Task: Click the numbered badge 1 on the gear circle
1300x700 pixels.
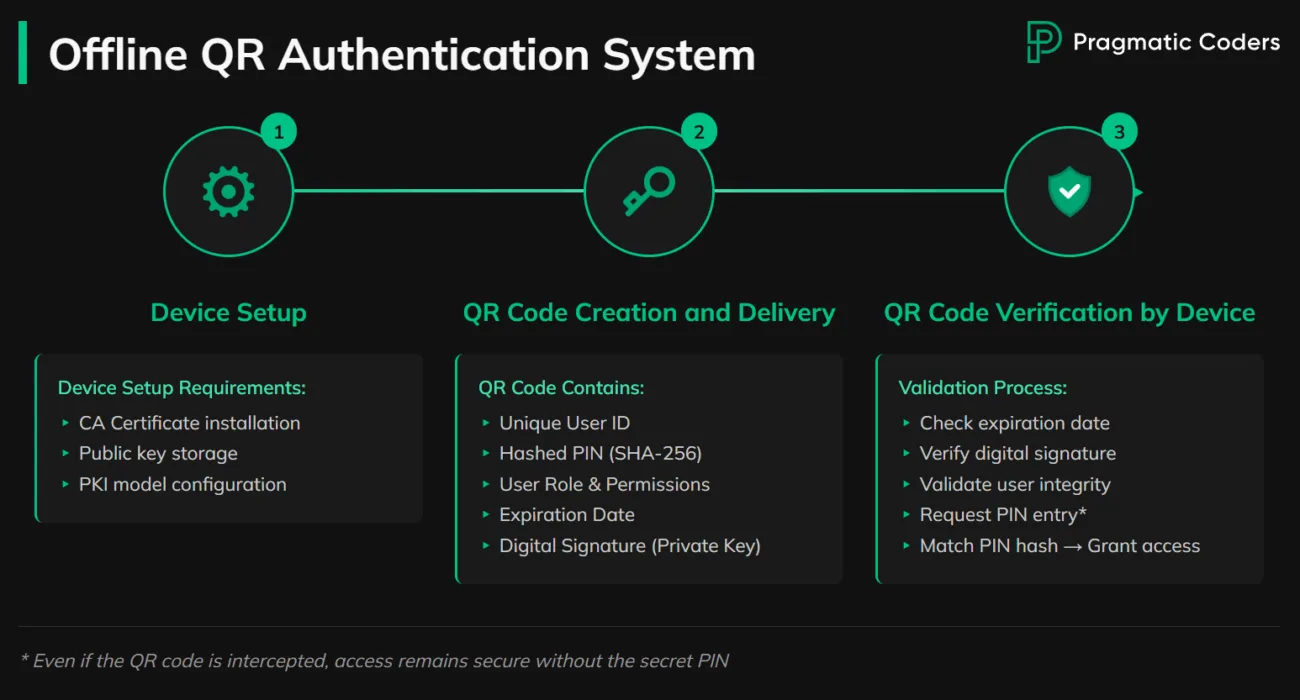Action: (277, 130)
